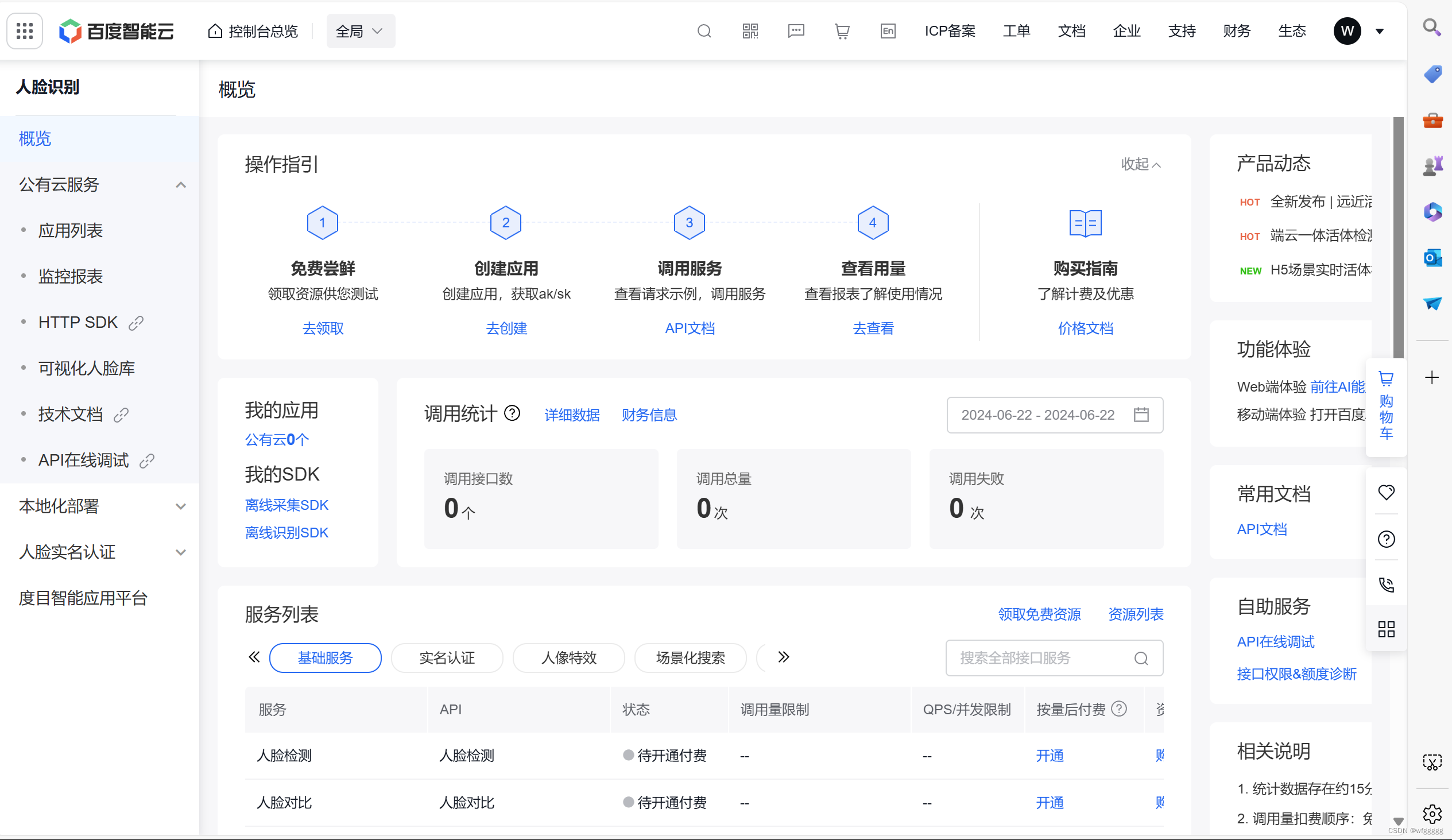Viewport: 1452px width, 840px height.
Task: Open the 详细数据 link
Action: tap(572, 415)
